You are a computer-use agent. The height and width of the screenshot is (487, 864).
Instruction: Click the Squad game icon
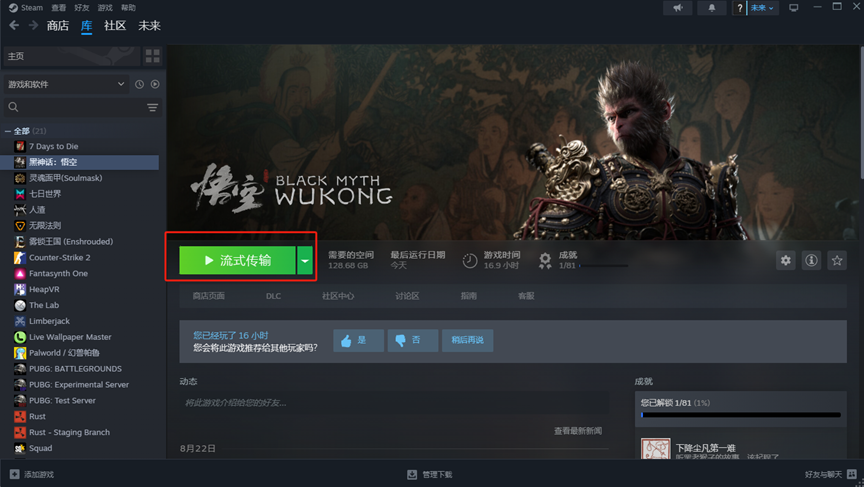point(20,448)
